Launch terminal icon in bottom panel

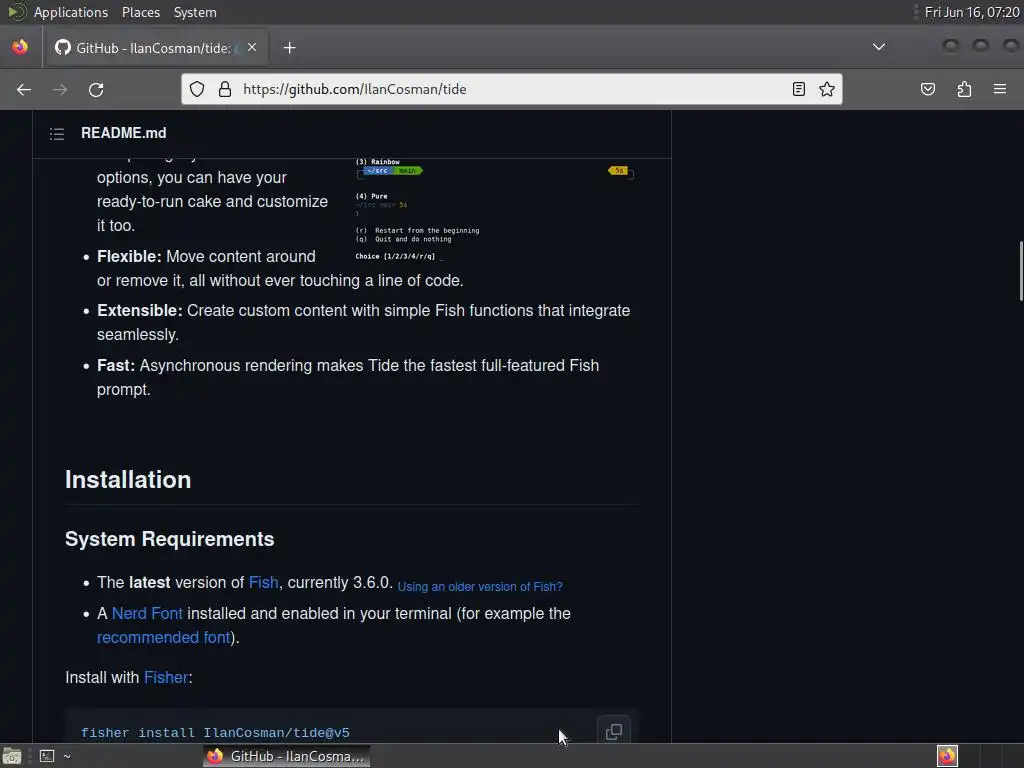[x=47, y=756]
